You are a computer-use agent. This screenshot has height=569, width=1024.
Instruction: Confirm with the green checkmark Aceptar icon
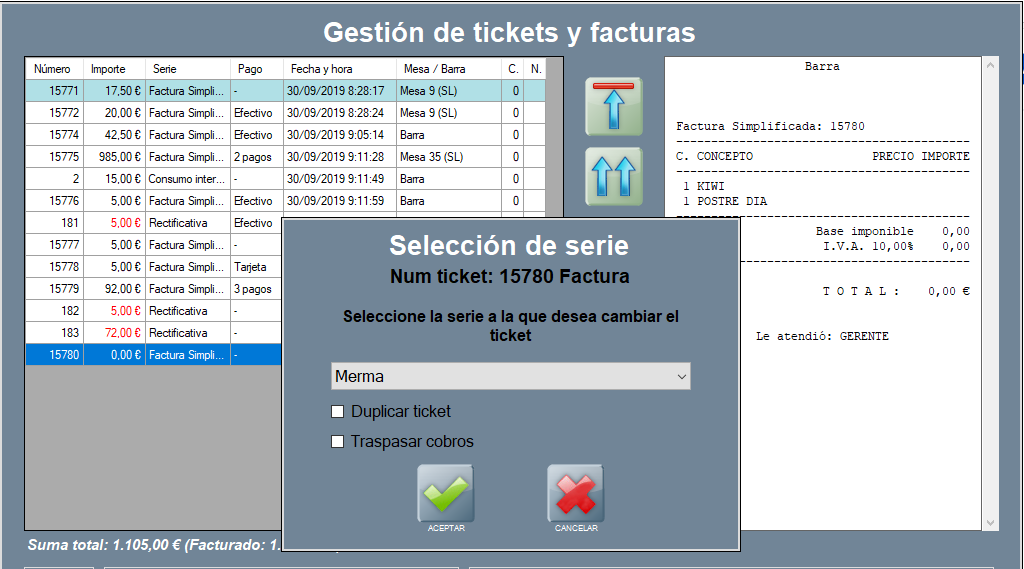445,493
